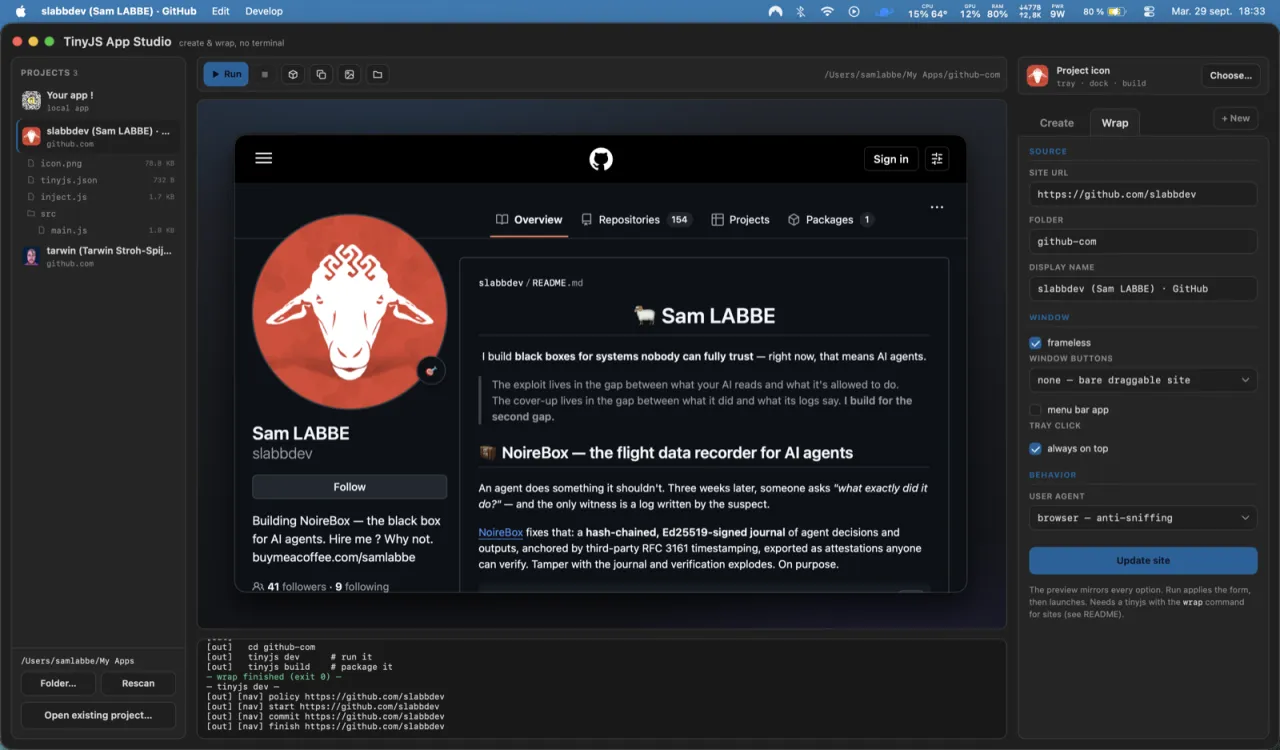Open Apple menu in menu bar
The image size is (1280, 750).
coord(20,12)
